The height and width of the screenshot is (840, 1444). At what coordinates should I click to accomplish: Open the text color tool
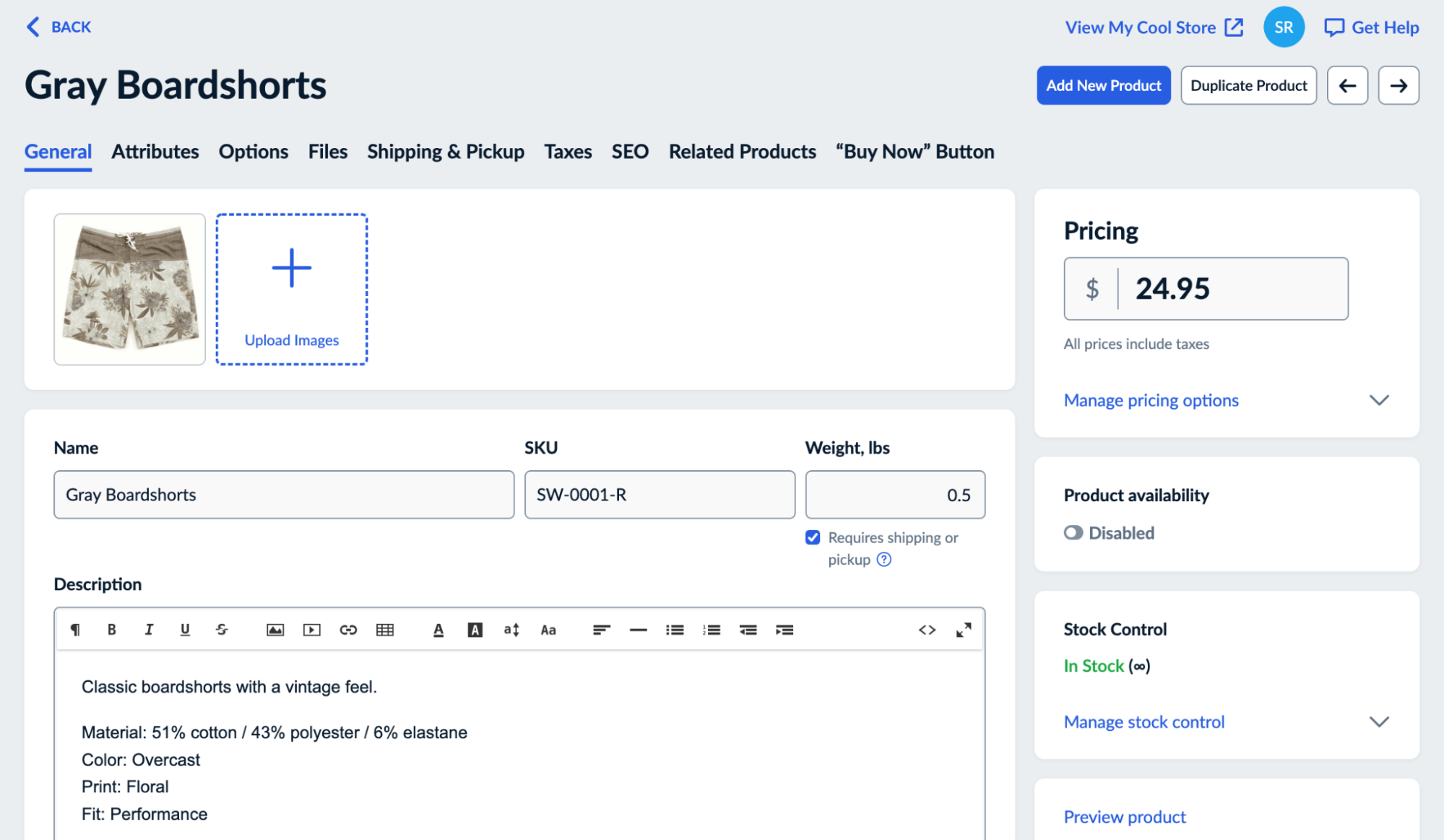tap(438, 629)
